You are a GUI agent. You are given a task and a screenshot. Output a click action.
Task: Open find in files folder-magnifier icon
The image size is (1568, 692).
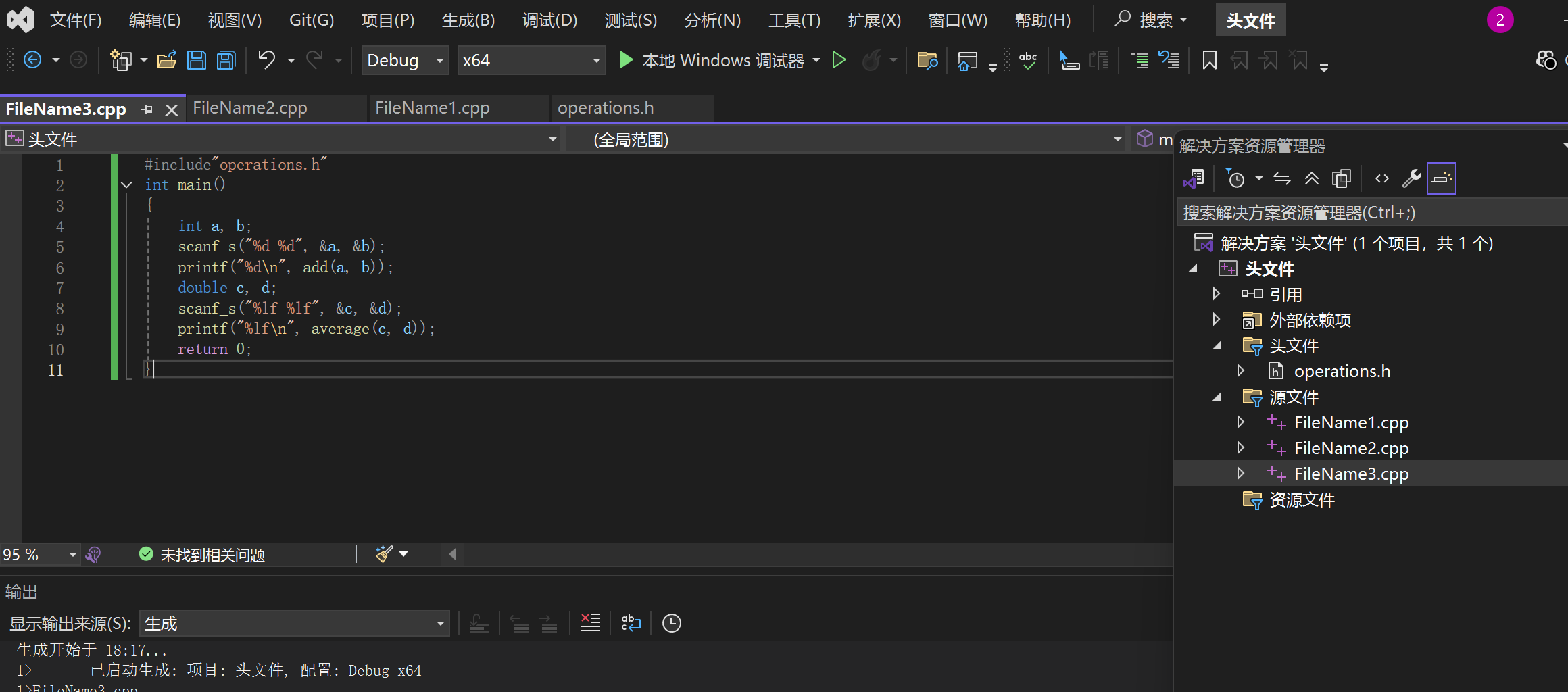click(x=927, y=60)
